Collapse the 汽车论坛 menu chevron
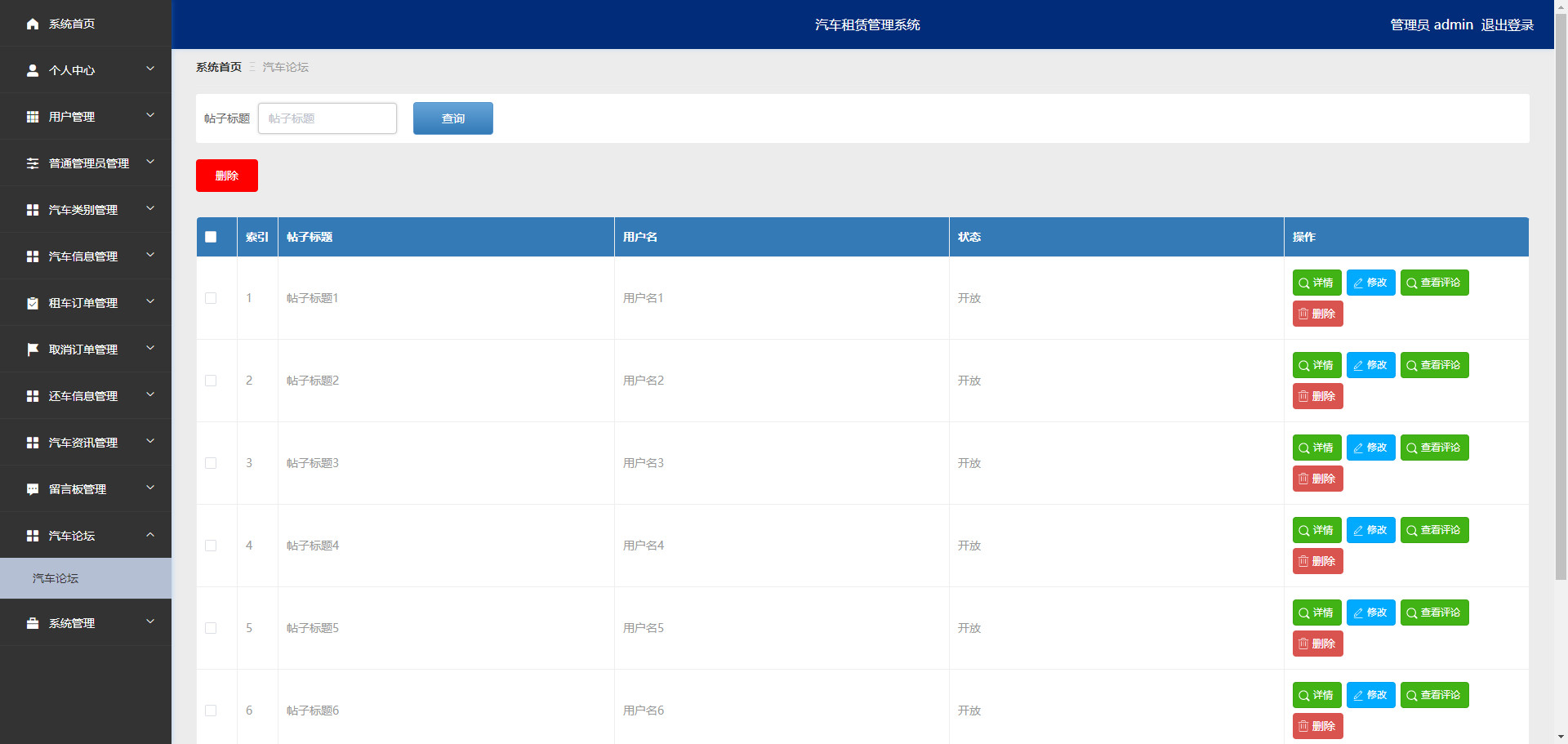 coord(150,535)
